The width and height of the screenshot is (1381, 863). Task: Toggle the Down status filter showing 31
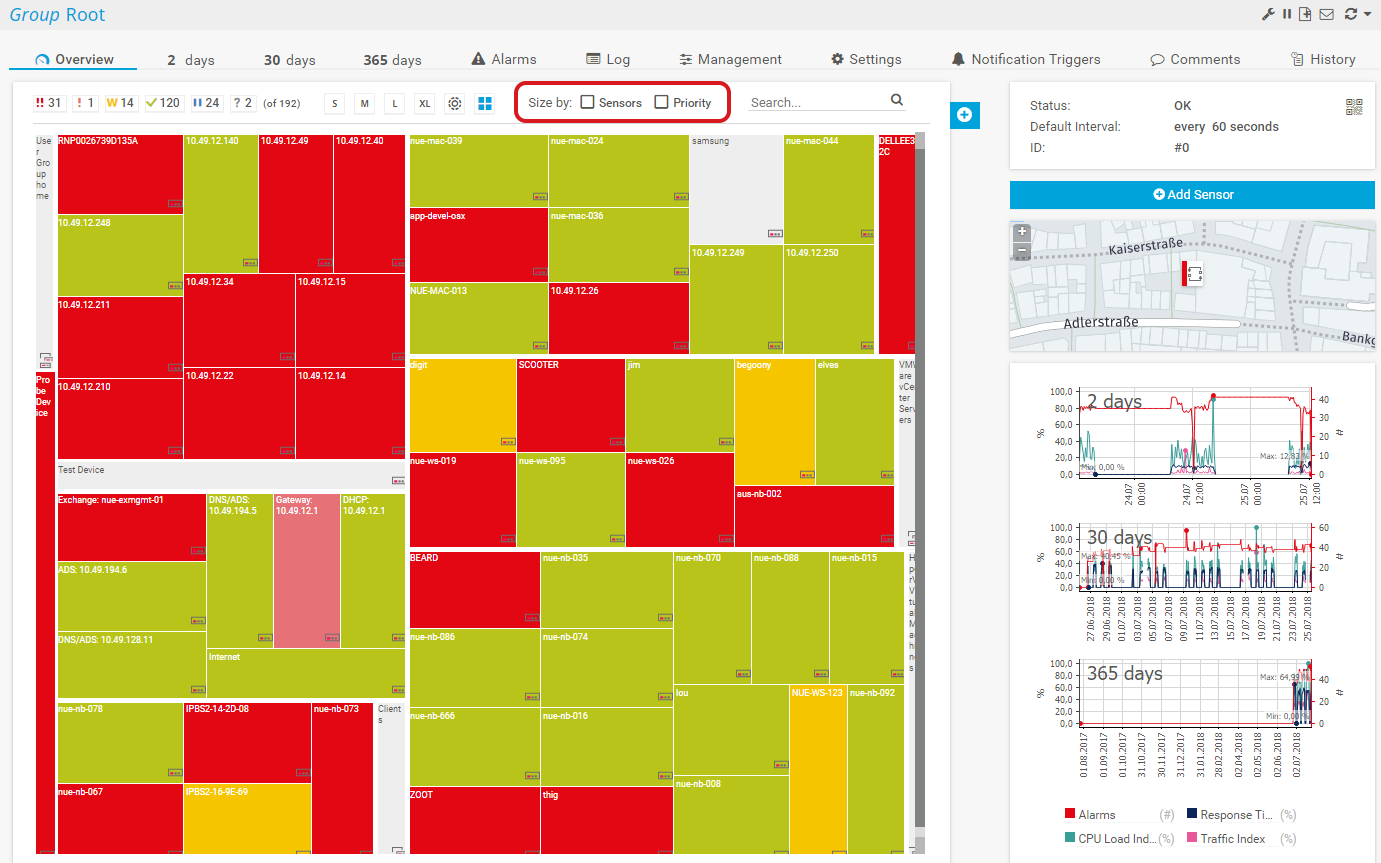[49, 103]
